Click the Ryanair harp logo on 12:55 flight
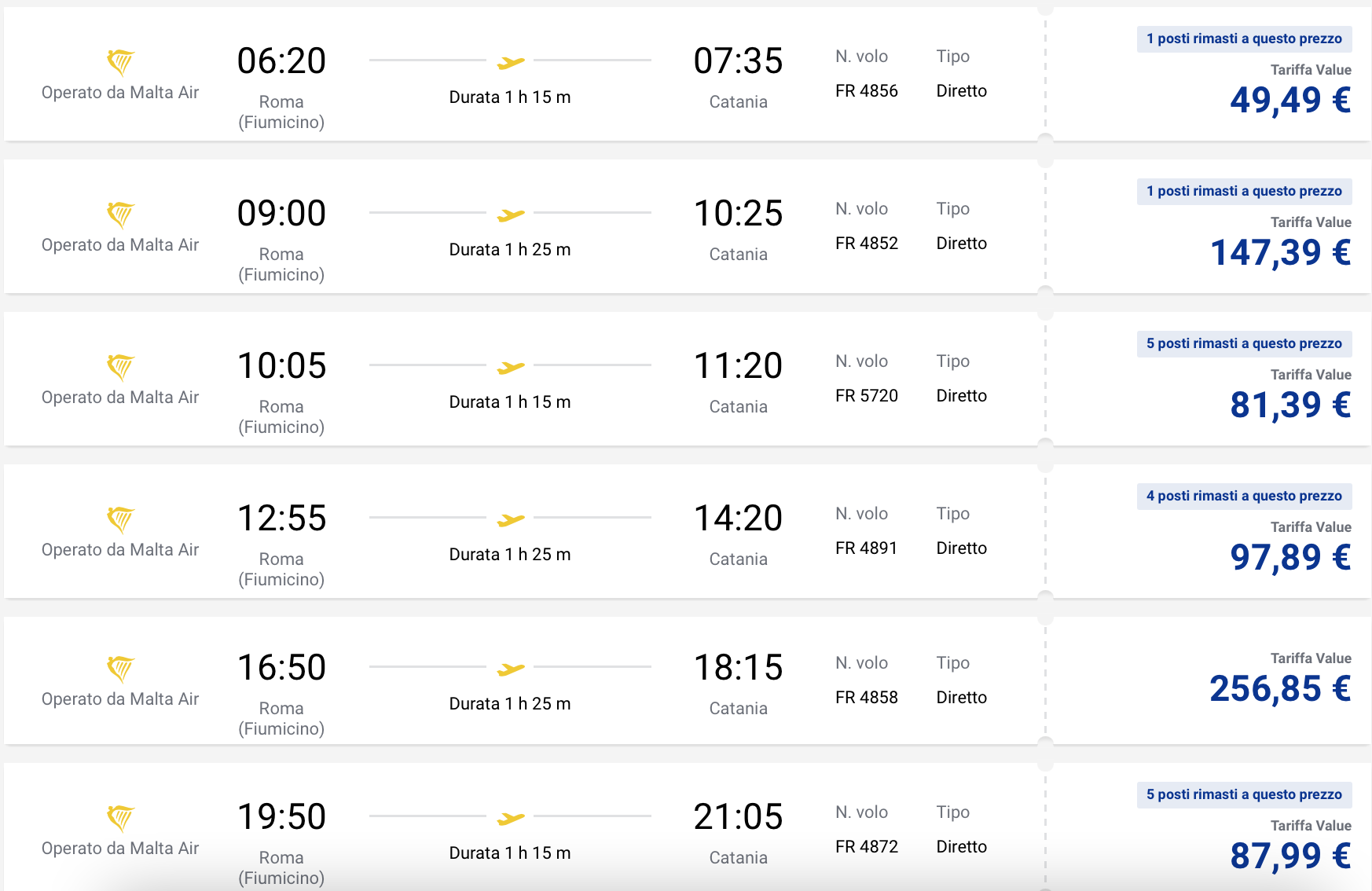 pos(120,519)
